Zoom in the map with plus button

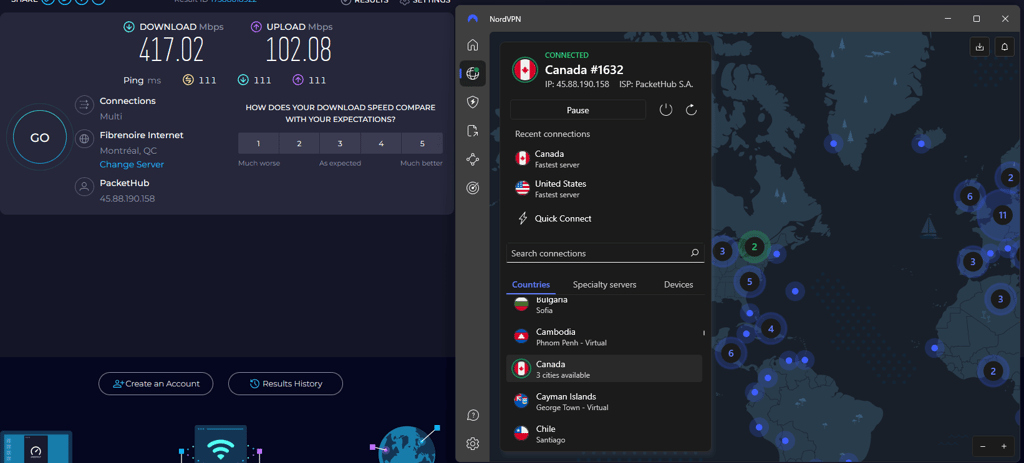[1004, 446]
